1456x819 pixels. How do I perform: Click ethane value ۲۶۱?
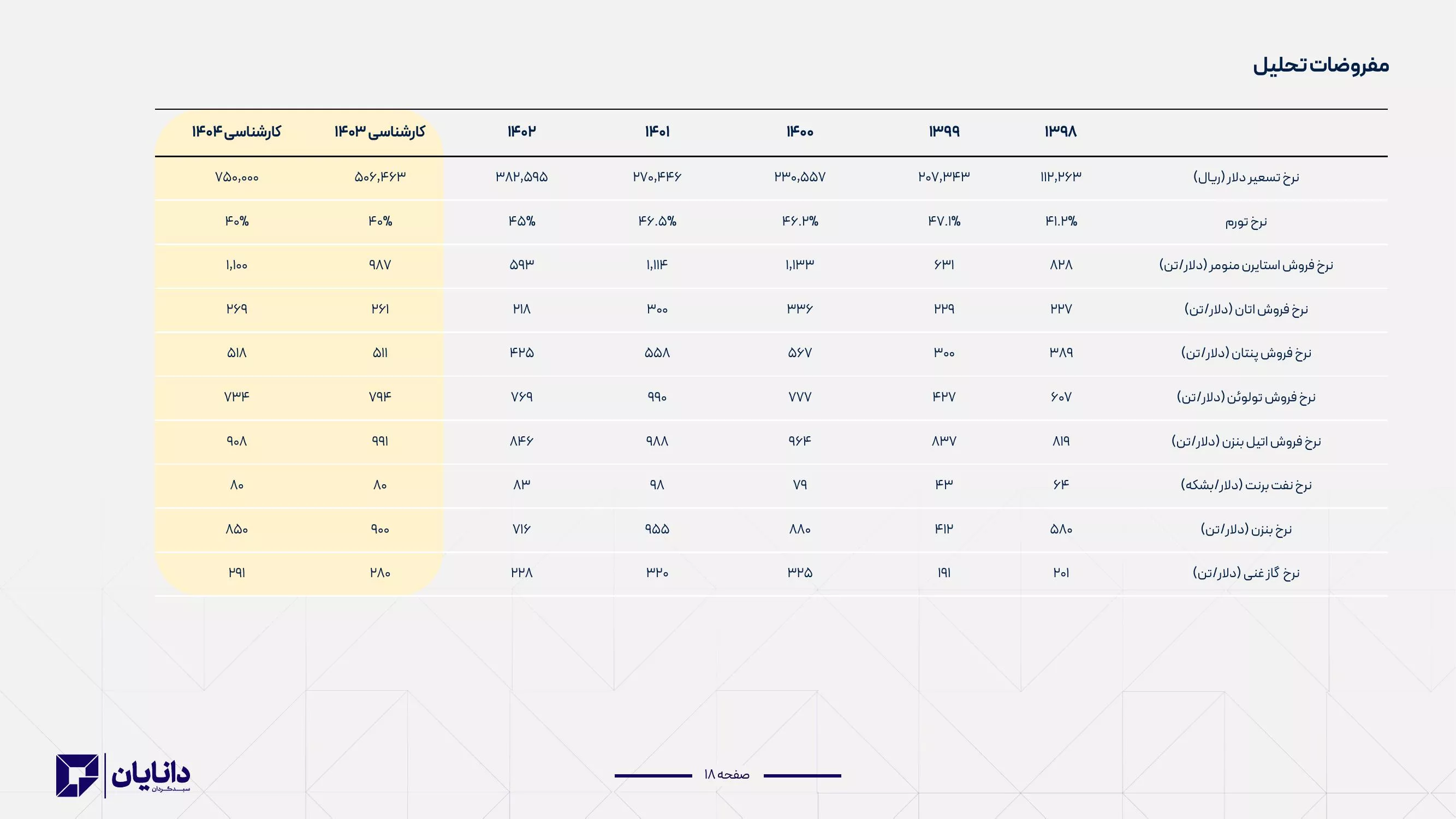[x=380, y=308]
